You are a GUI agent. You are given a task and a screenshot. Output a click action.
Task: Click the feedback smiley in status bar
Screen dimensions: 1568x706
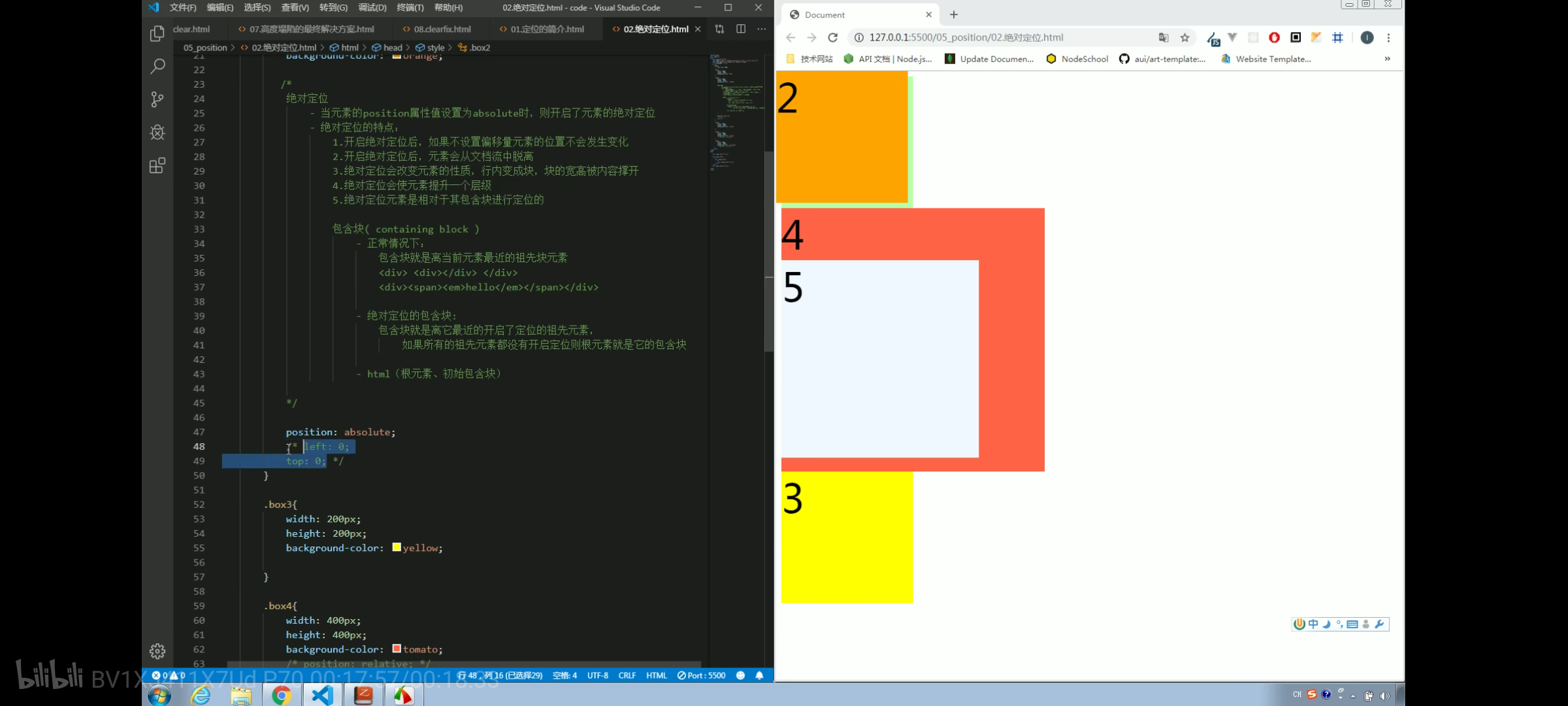(740, 675)
